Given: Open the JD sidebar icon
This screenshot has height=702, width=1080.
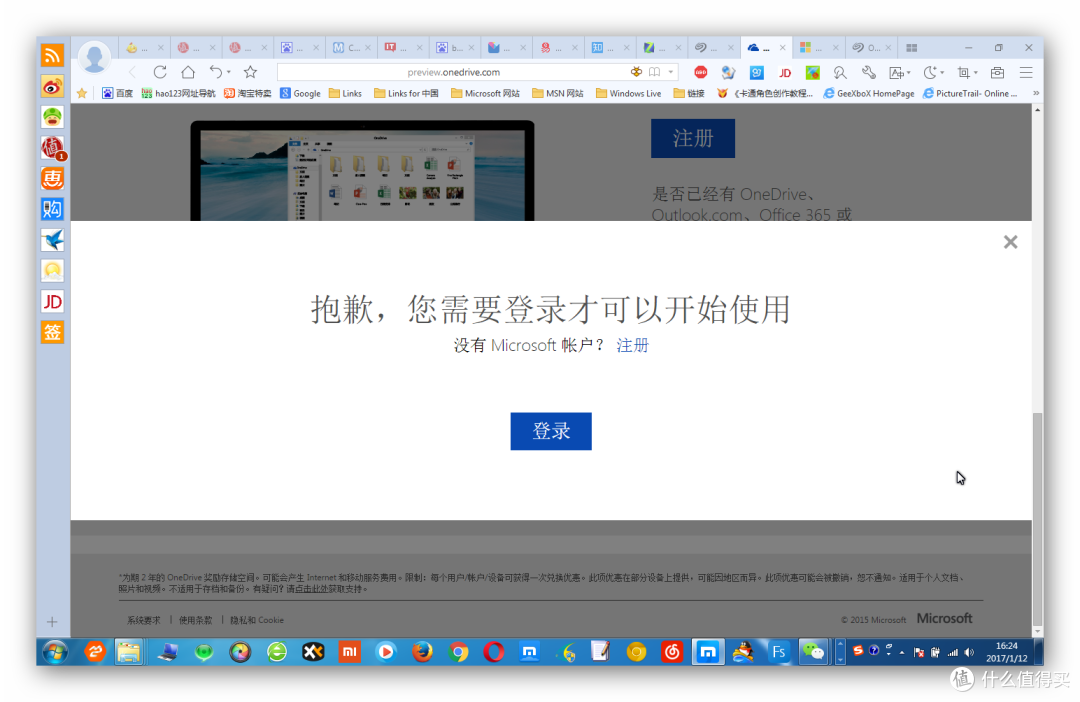Looking at the screenshot, I should pyautogui.click(x=52, y=302).
